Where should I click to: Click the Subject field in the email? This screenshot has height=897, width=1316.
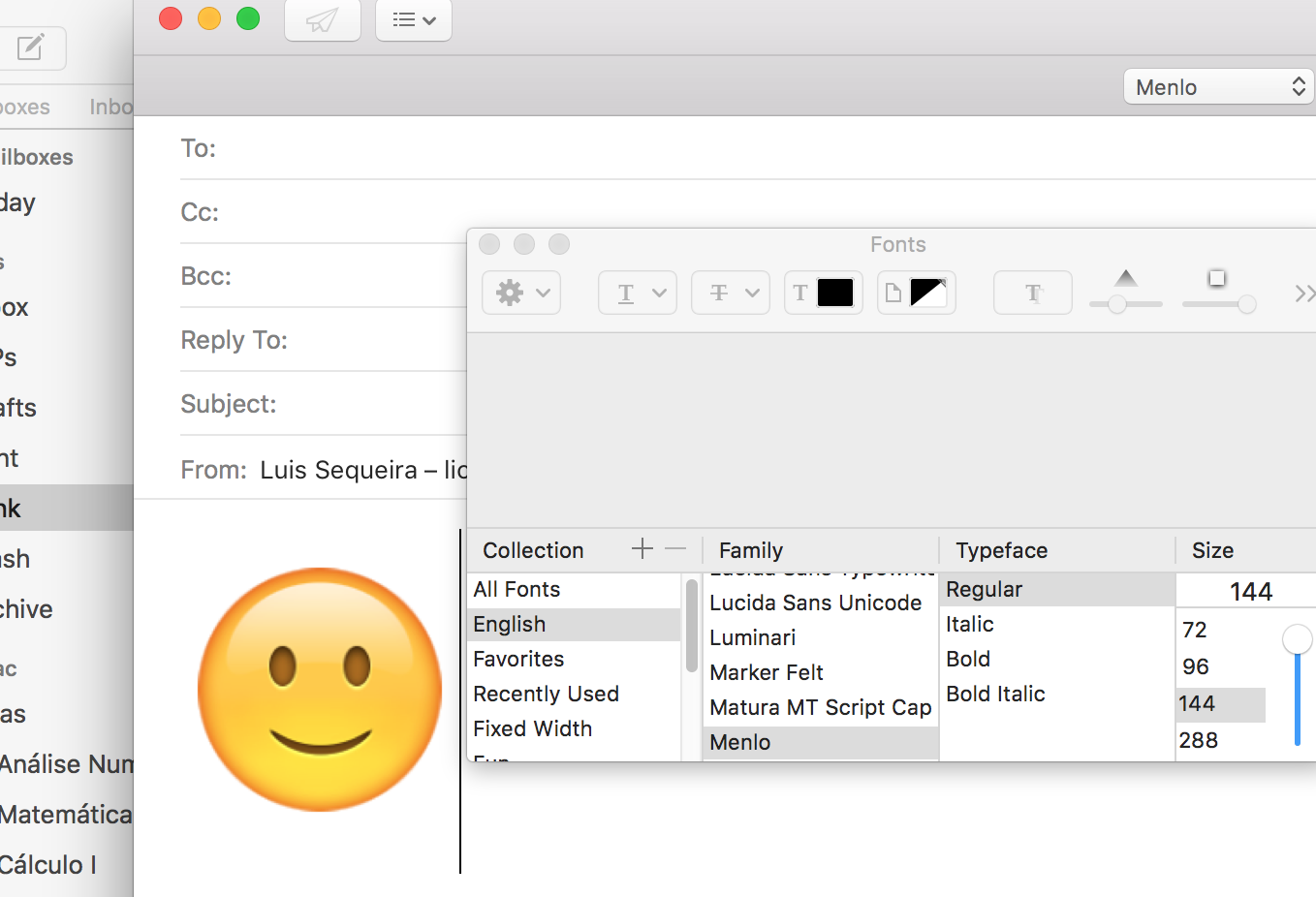pyautogui.click(x=368, y=404)
